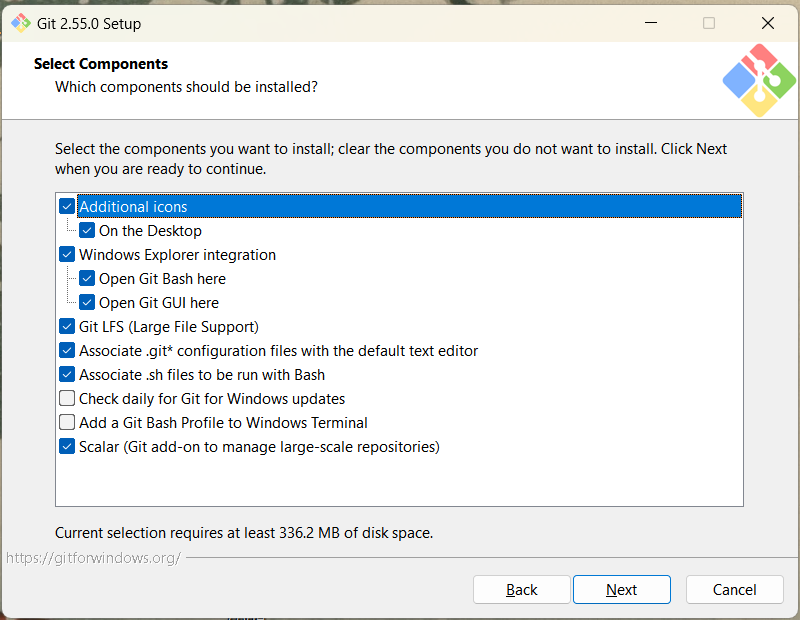Image resolution: width=800 pixels, height=620 pixels.
Task: Select the Add a Git Bash Profile label
Action: 223,423
